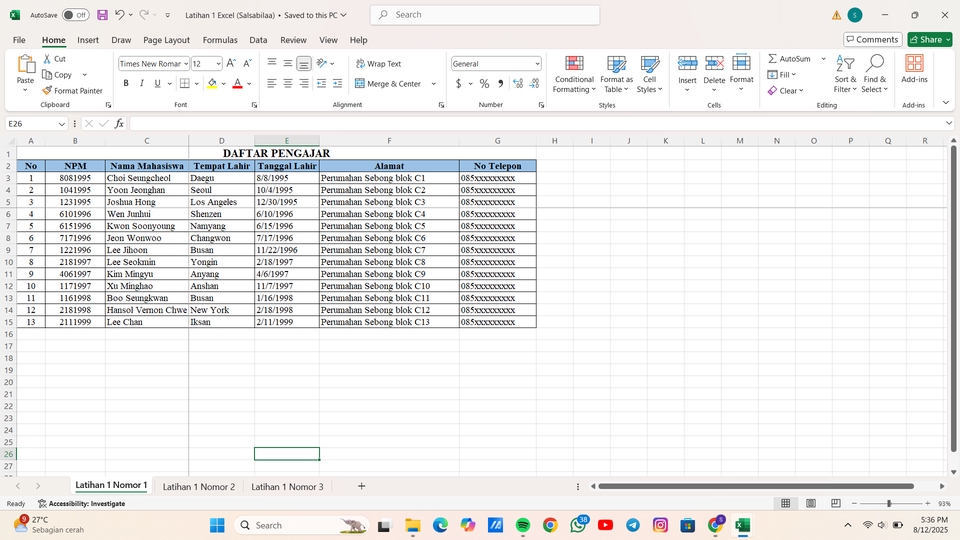This screenshot has width=960, height=540.
Task: Open the Page Layout tab
Action: [x=166, y=40]
